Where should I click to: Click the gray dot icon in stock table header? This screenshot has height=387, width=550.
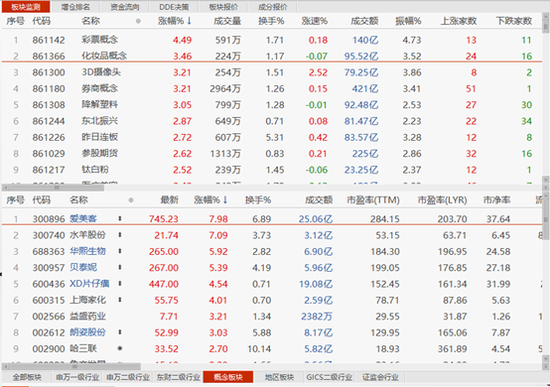point(131,200)
